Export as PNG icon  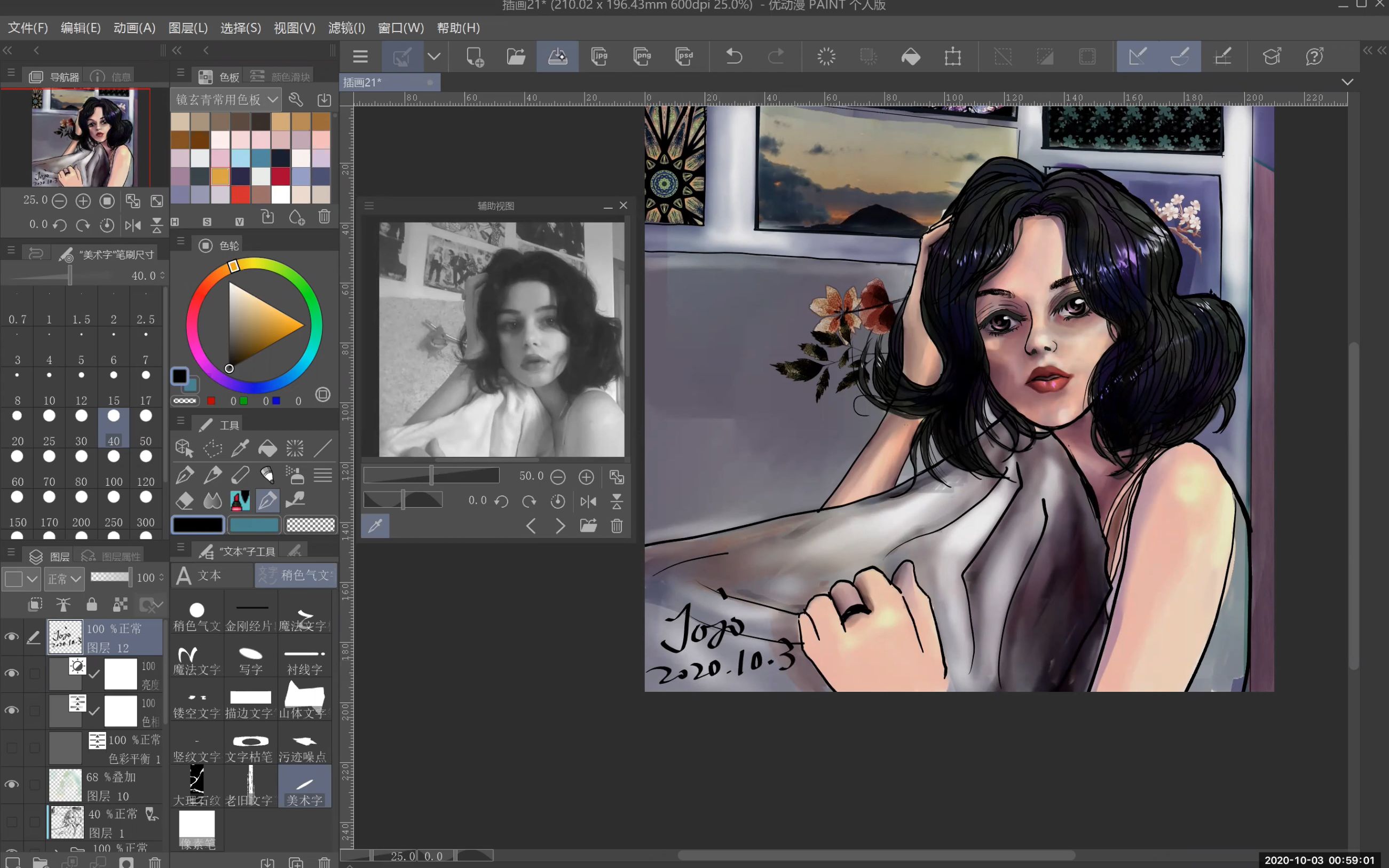[x=642, y=56]
